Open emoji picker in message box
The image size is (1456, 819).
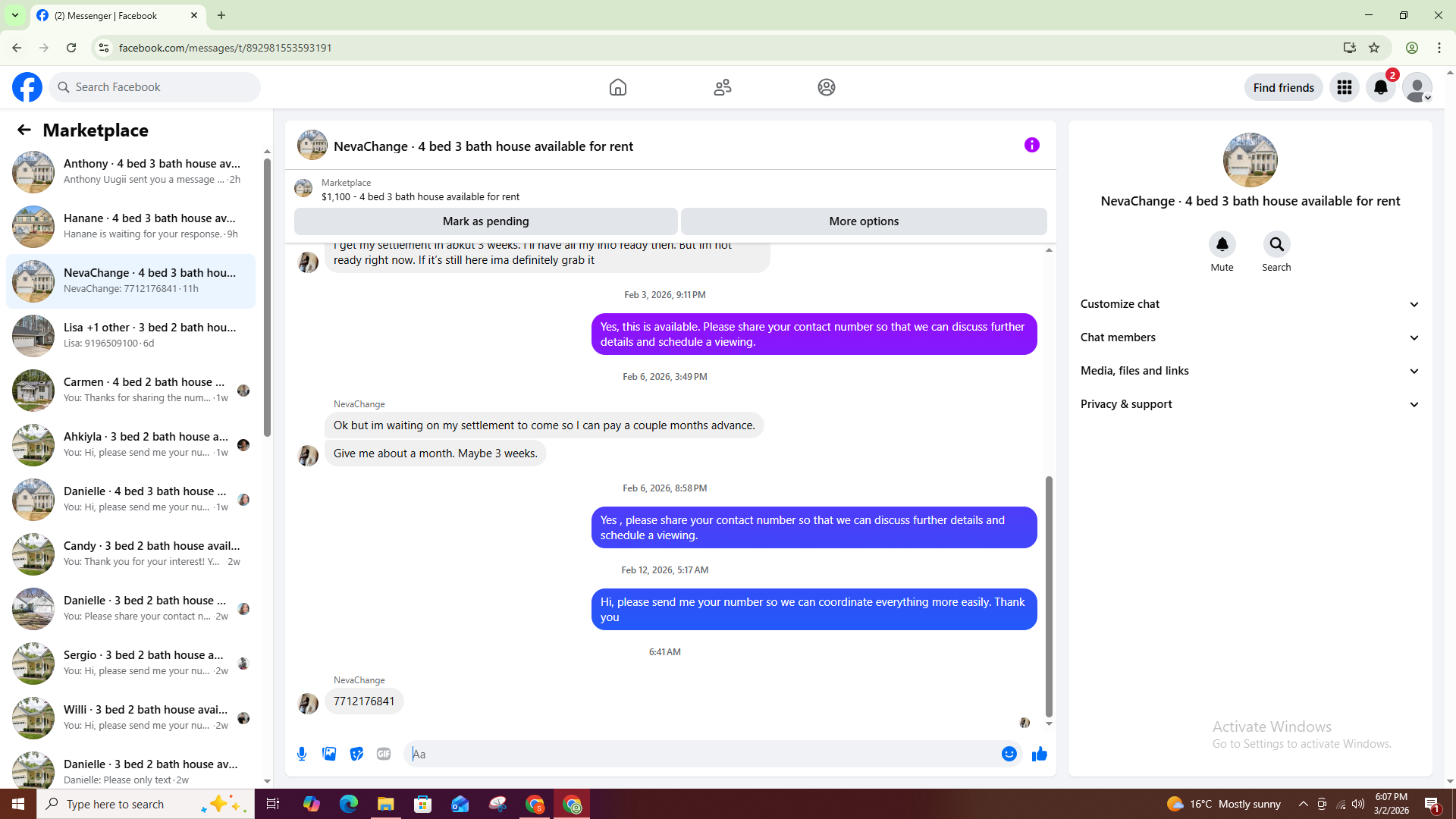pos(1009,754)
